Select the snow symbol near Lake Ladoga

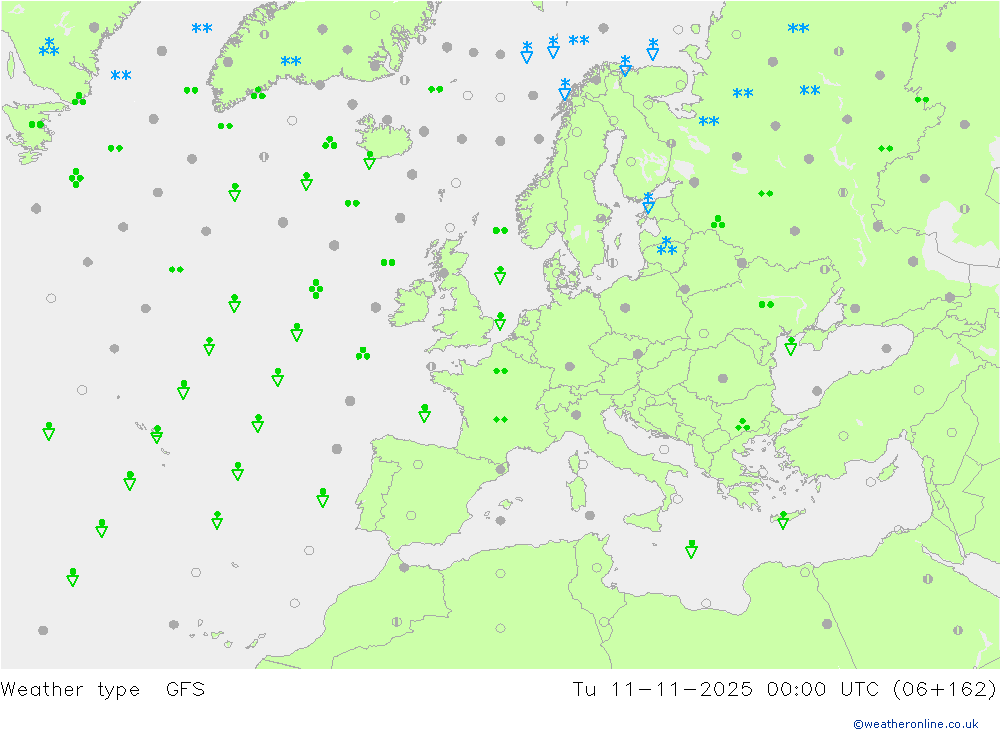709,121
